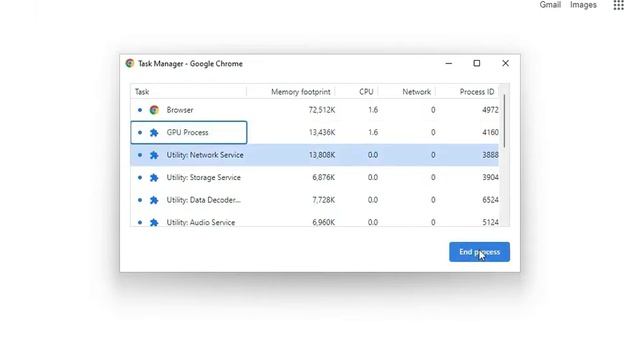Screen dimensions: 640x360
Task: Open the Google apps grid icon
Action: tap(618, 5)
